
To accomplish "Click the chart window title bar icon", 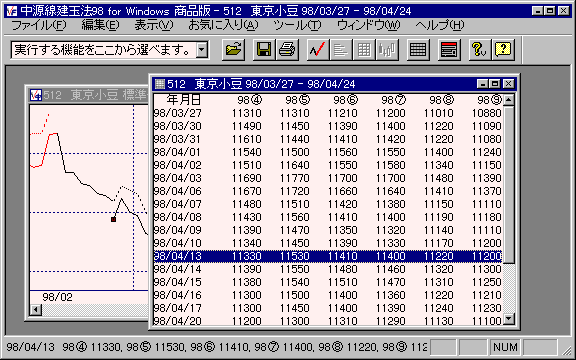I will [36, 95].
